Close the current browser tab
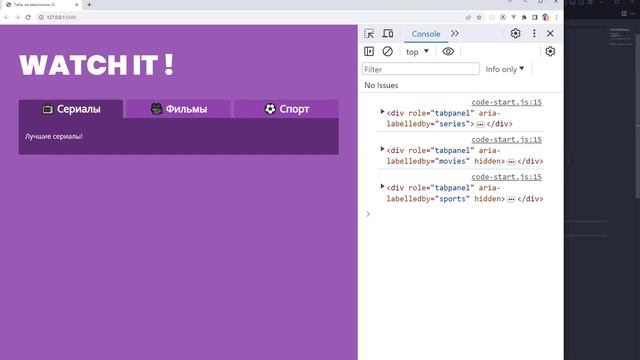 tap(76, 4)
